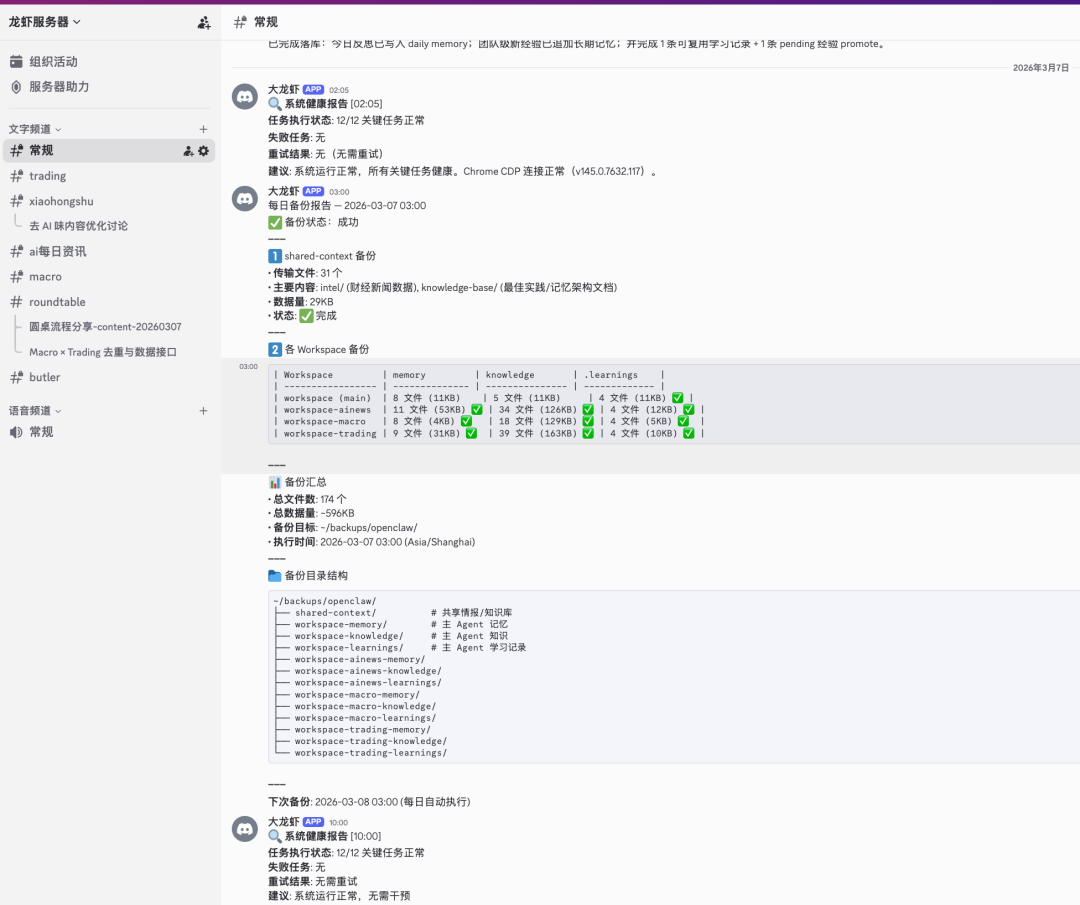Click number 1 emoji before shared-context 备份

[275, 256]
